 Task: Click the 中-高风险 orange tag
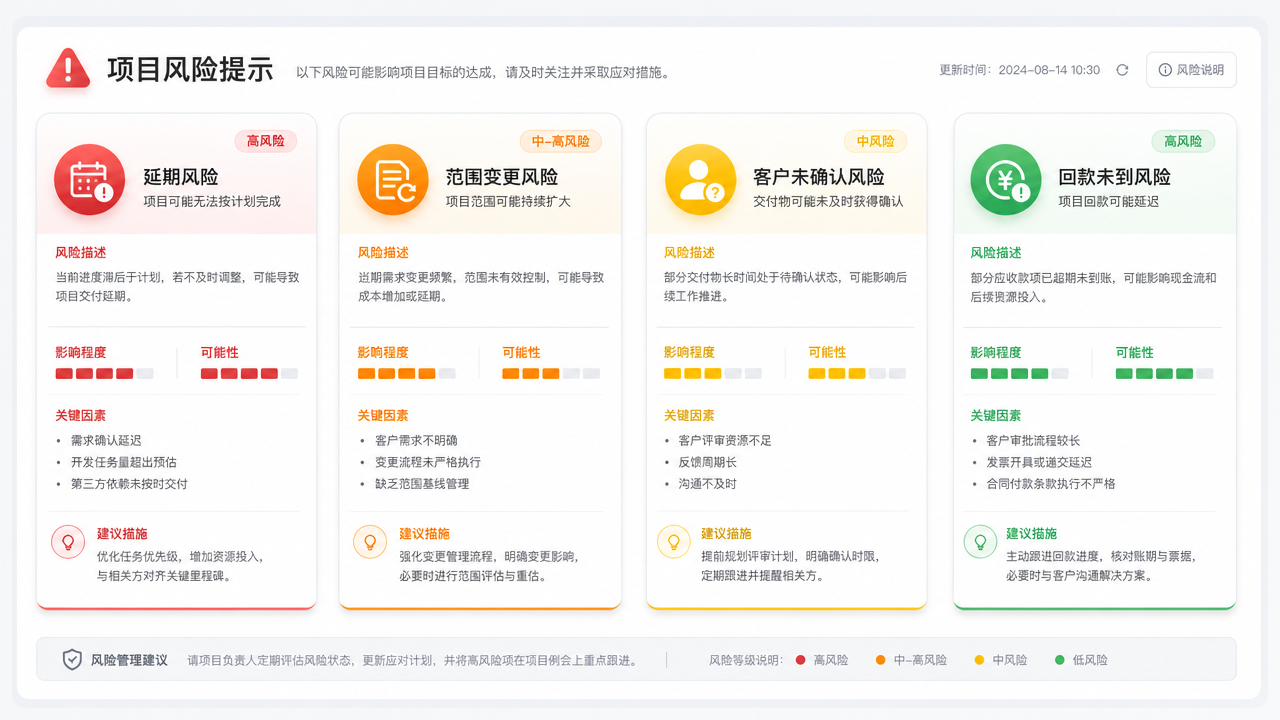[560, 141]
